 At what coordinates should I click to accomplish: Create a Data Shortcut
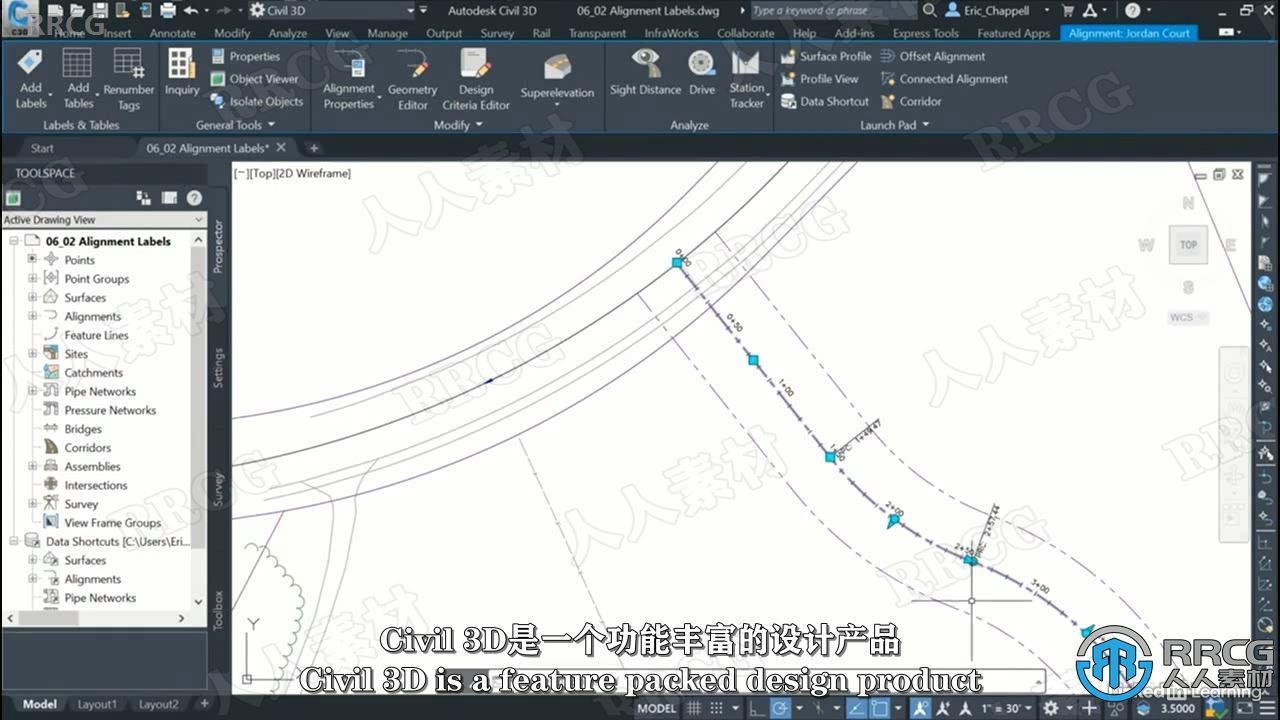pyautogui.click(x=825, y=101)
